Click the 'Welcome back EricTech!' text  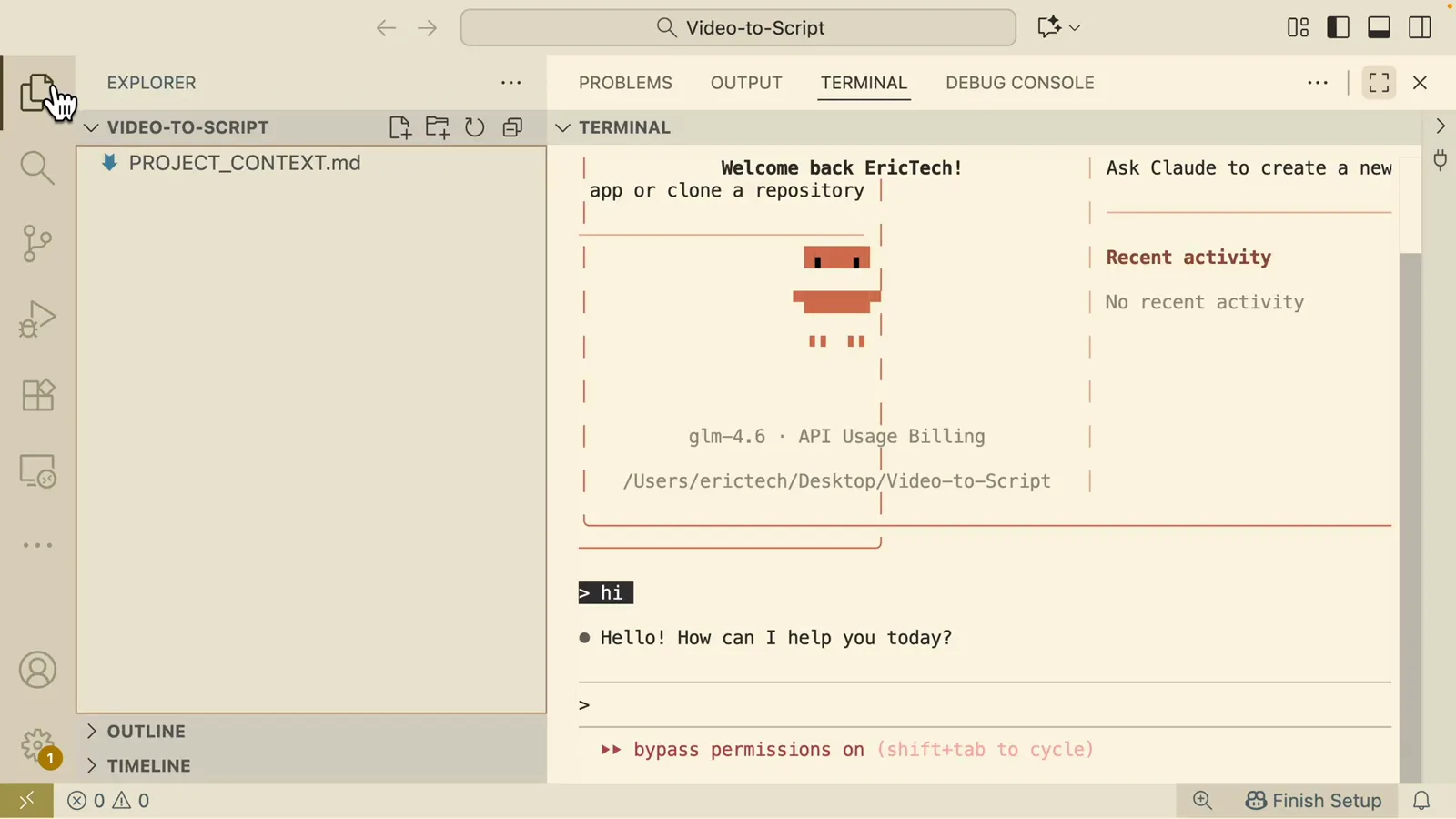(842, 168)
